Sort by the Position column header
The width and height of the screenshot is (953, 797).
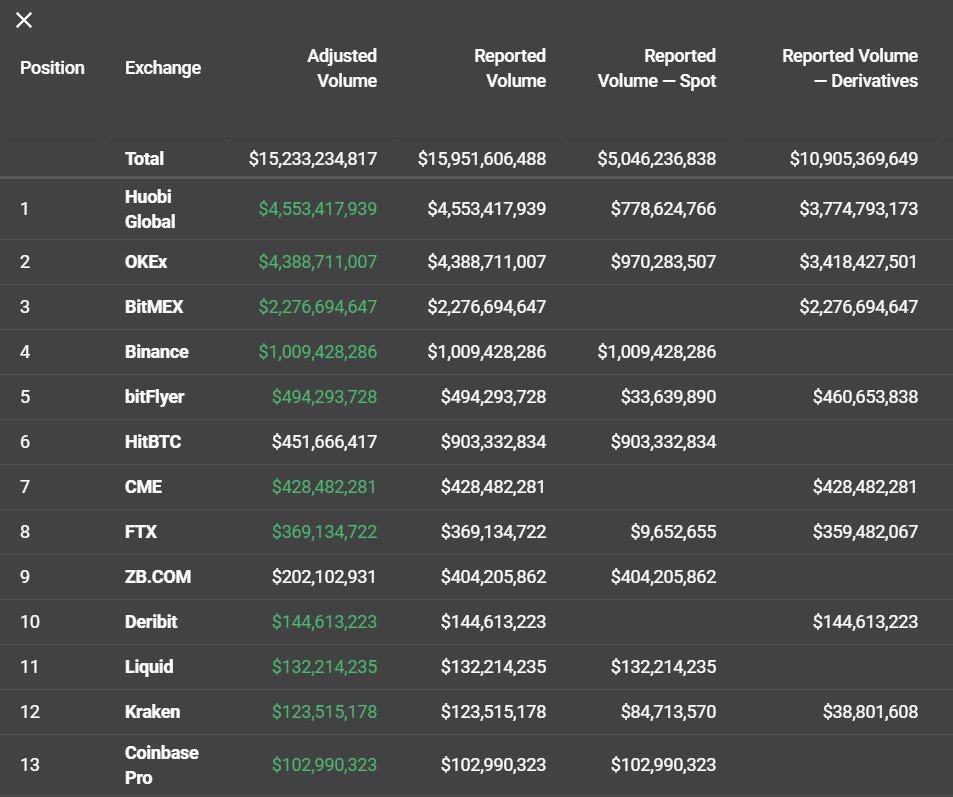pyautogui.click(x=52, y=67)
